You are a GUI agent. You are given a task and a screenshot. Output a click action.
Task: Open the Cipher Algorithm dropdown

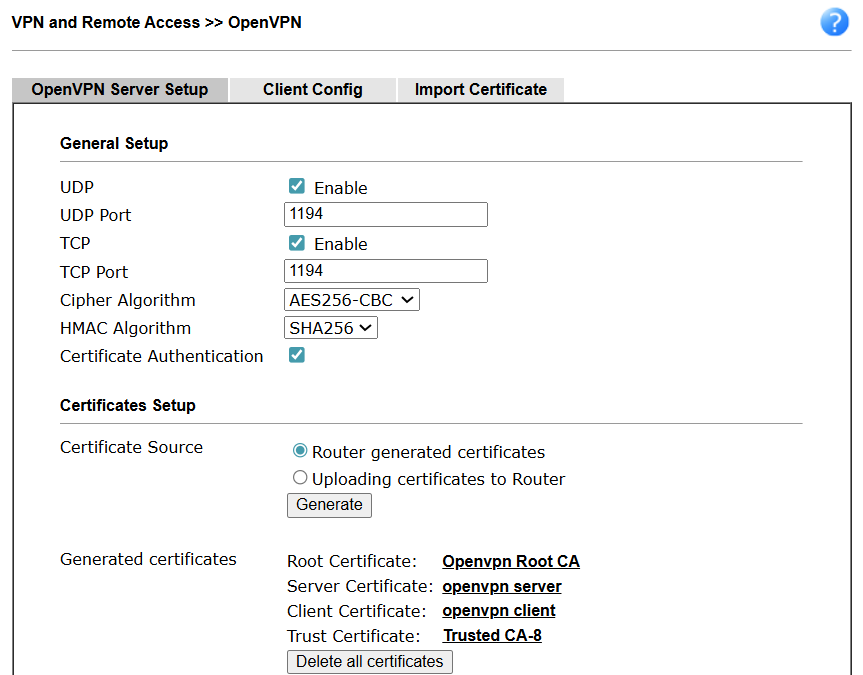pos(352,300)
